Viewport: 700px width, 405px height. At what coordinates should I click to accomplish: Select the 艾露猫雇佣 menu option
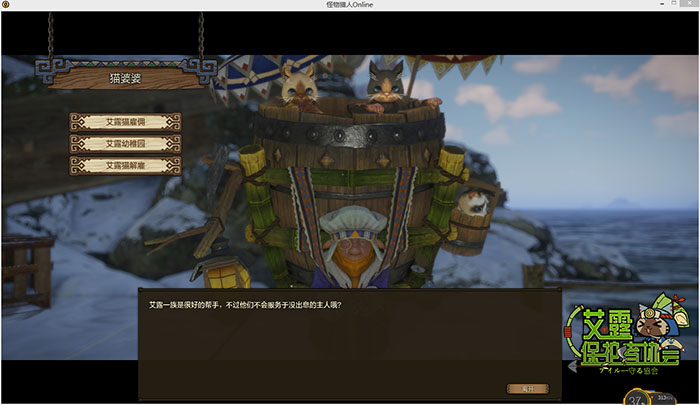click(125, 122)
